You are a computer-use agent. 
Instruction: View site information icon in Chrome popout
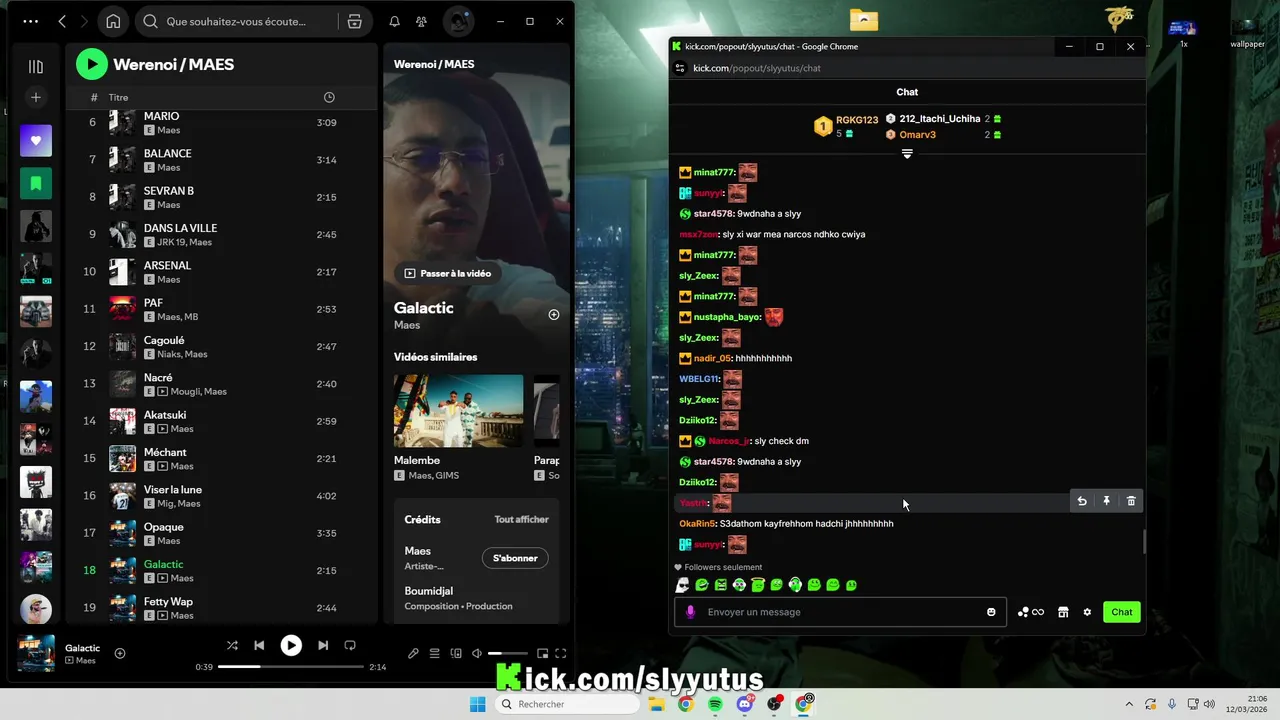[x=680, y=68]
